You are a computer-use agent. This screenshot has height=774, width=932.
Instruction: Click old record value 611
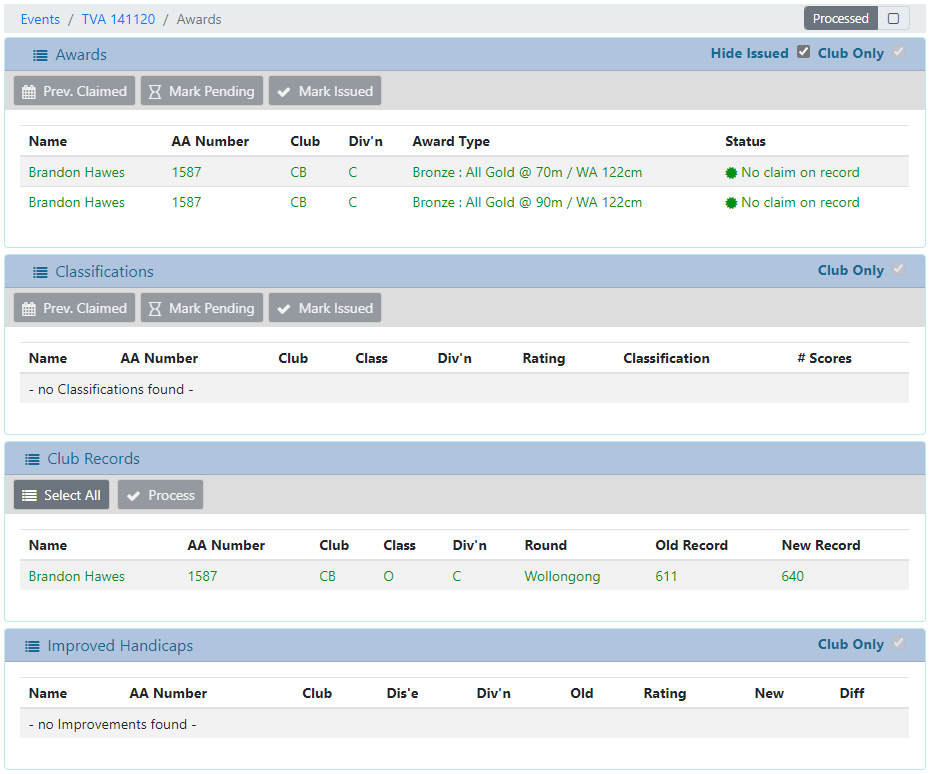[666, 577]
